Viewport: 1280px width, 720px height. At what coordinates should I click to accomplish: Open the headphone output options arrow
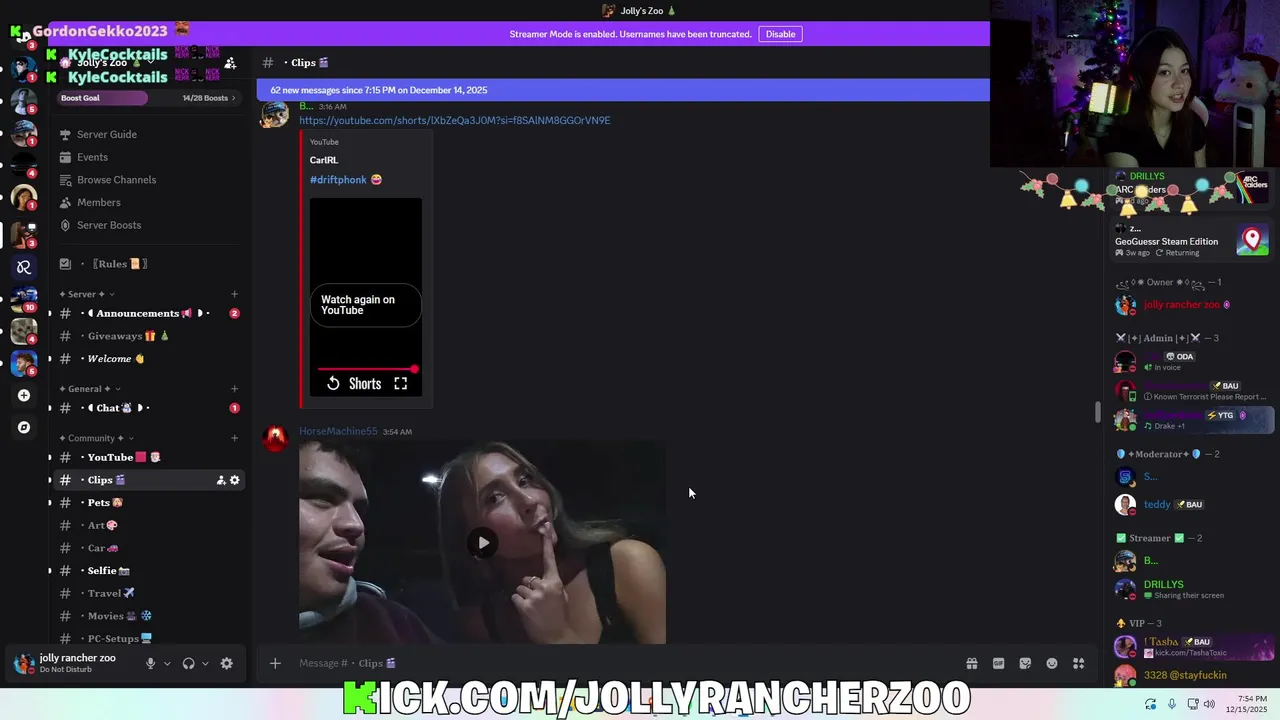tap(205, 663)
